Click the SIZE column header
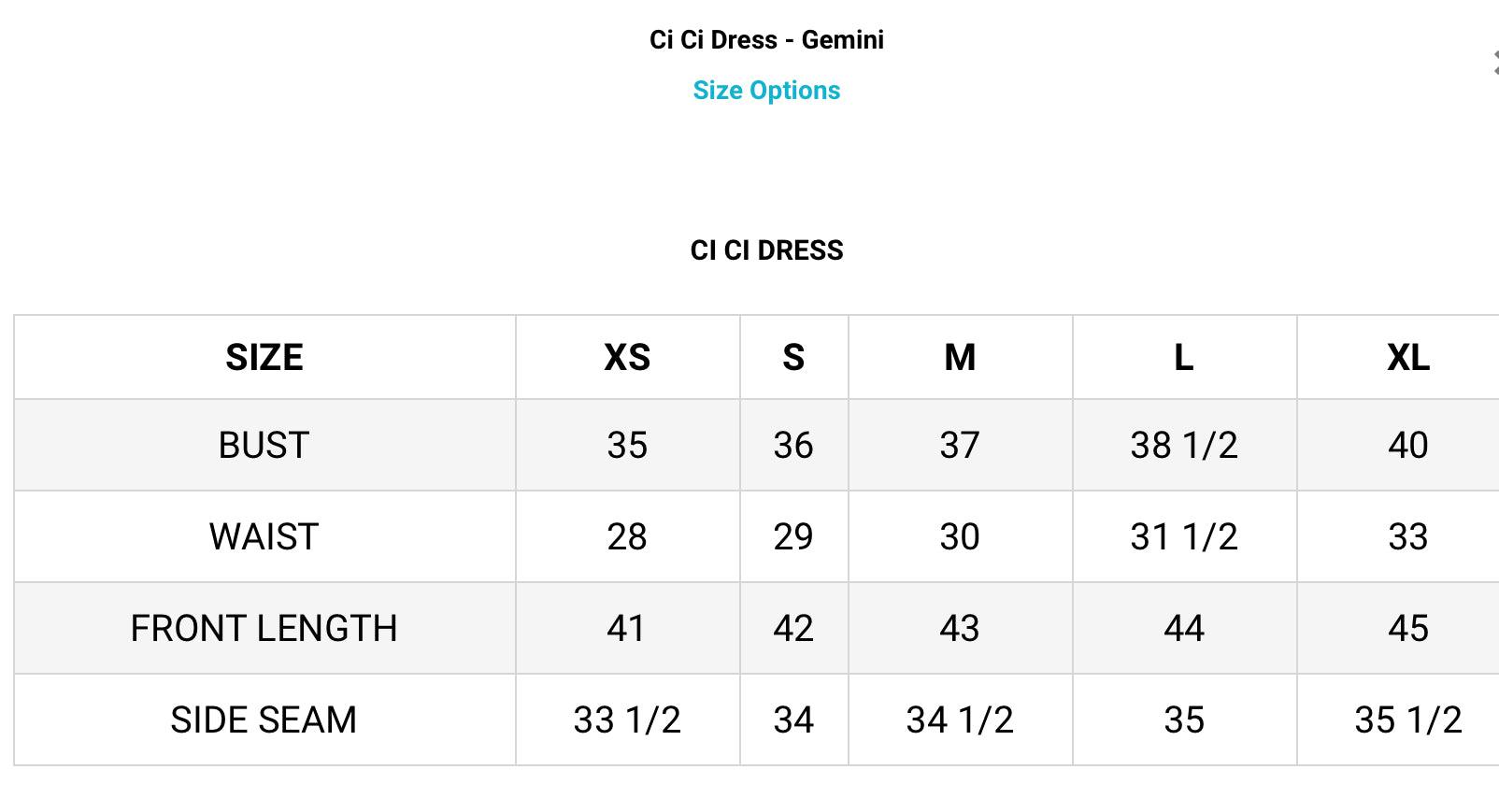The height and width of the screenshot is (812, 1499). [x=264, y=358]
